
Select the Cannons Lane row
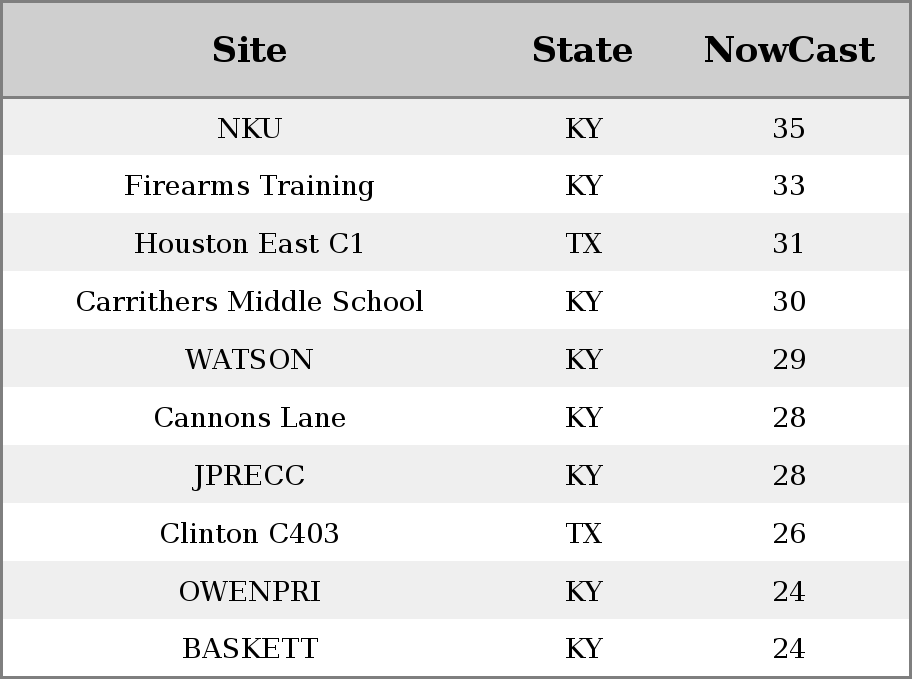point(456,417)
